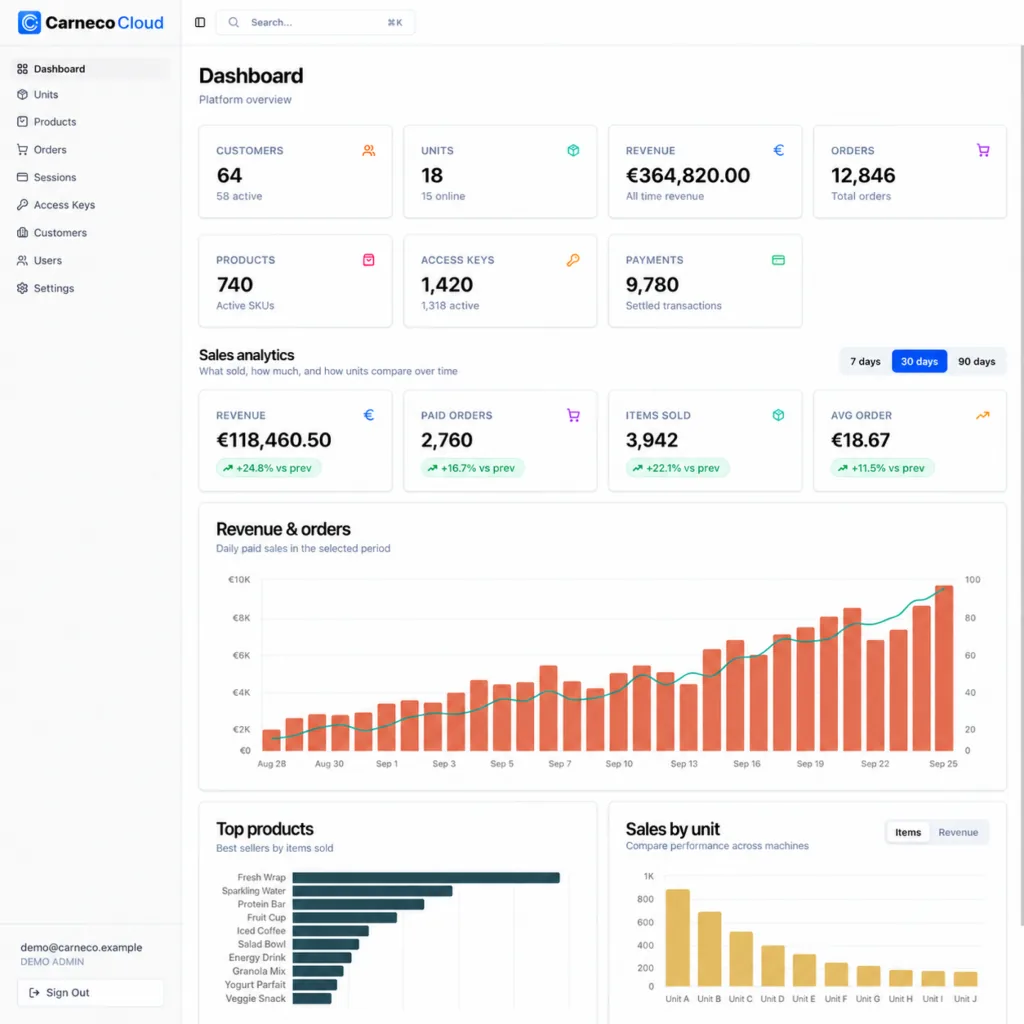Click the +16.7% vs prev badge

coord(473,468)
